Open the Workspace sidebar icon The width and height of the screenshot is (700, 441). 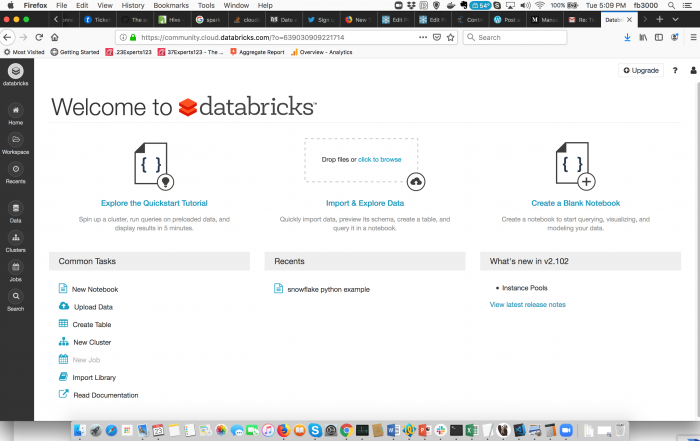(x=15, y=141)
